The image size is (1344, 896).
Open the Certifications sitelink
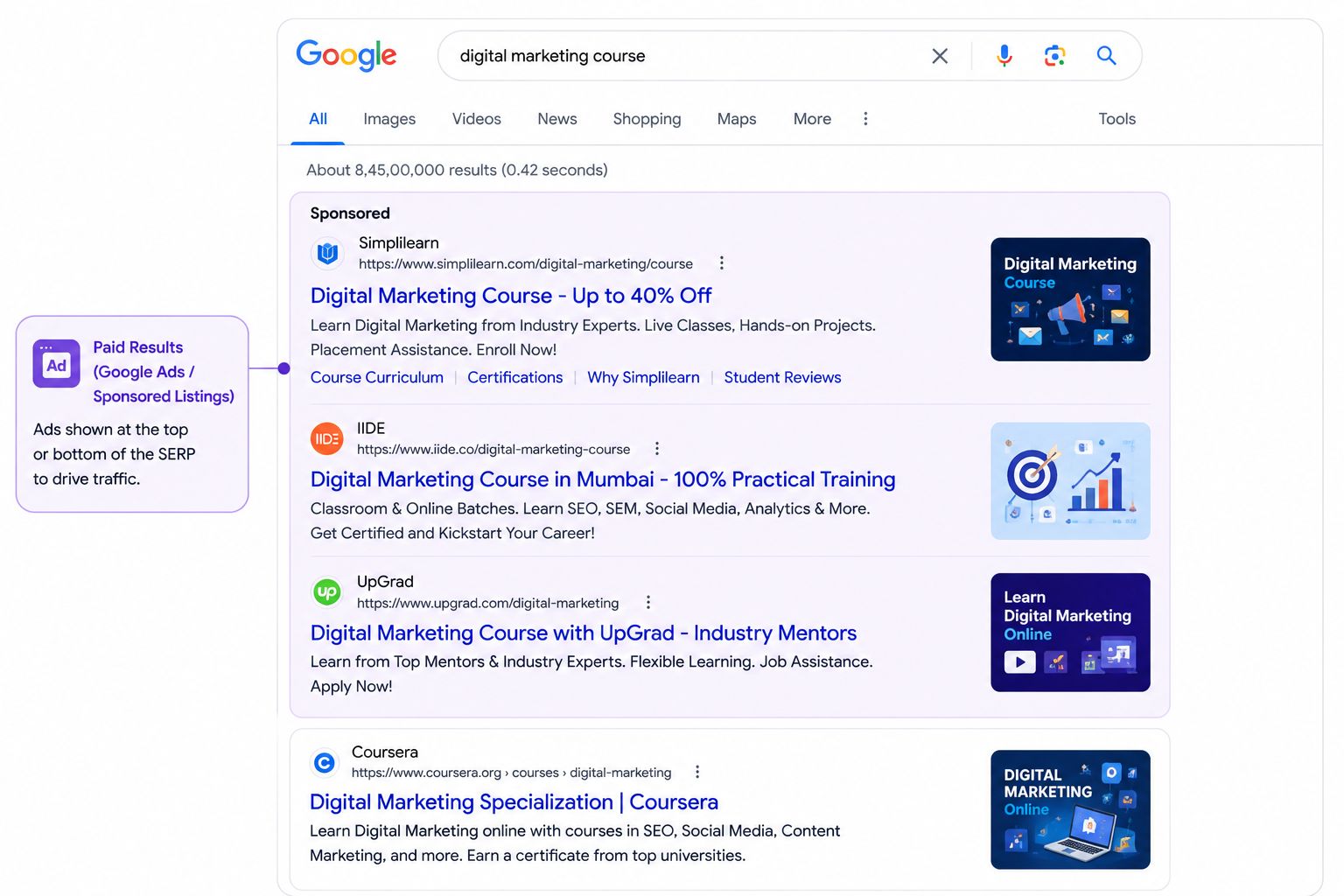tap(515, 378)
